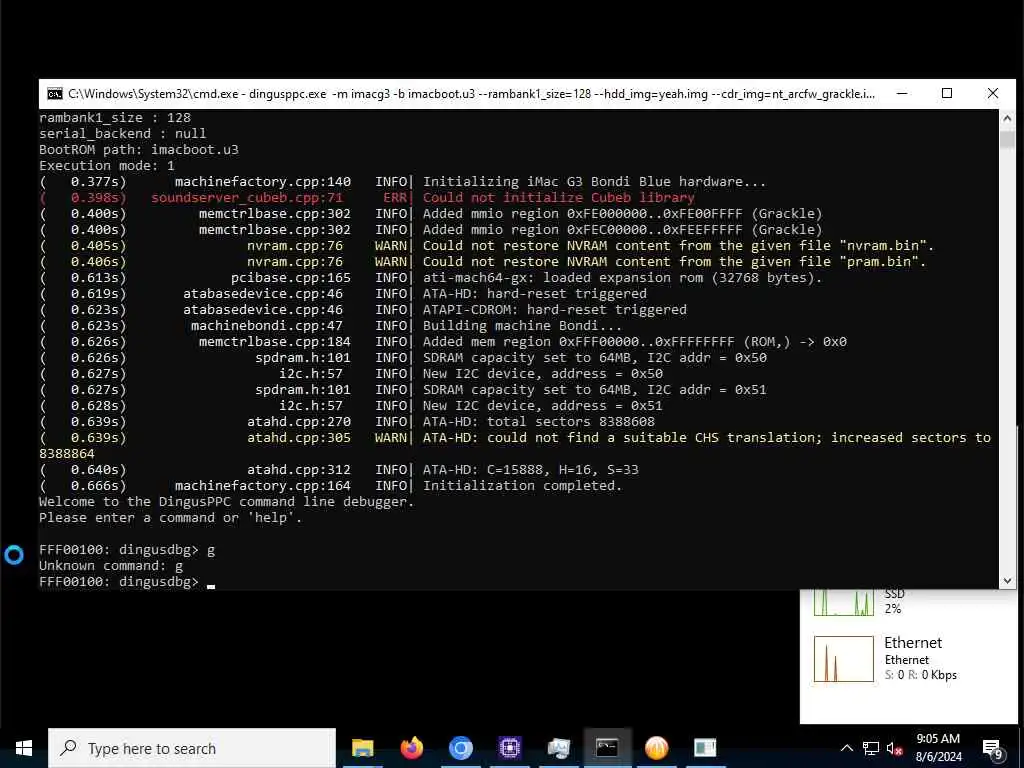Click the red 'Could not initialize Cubeb library' line
Viewport: 1024px width, 768px height.
[367, 198]
